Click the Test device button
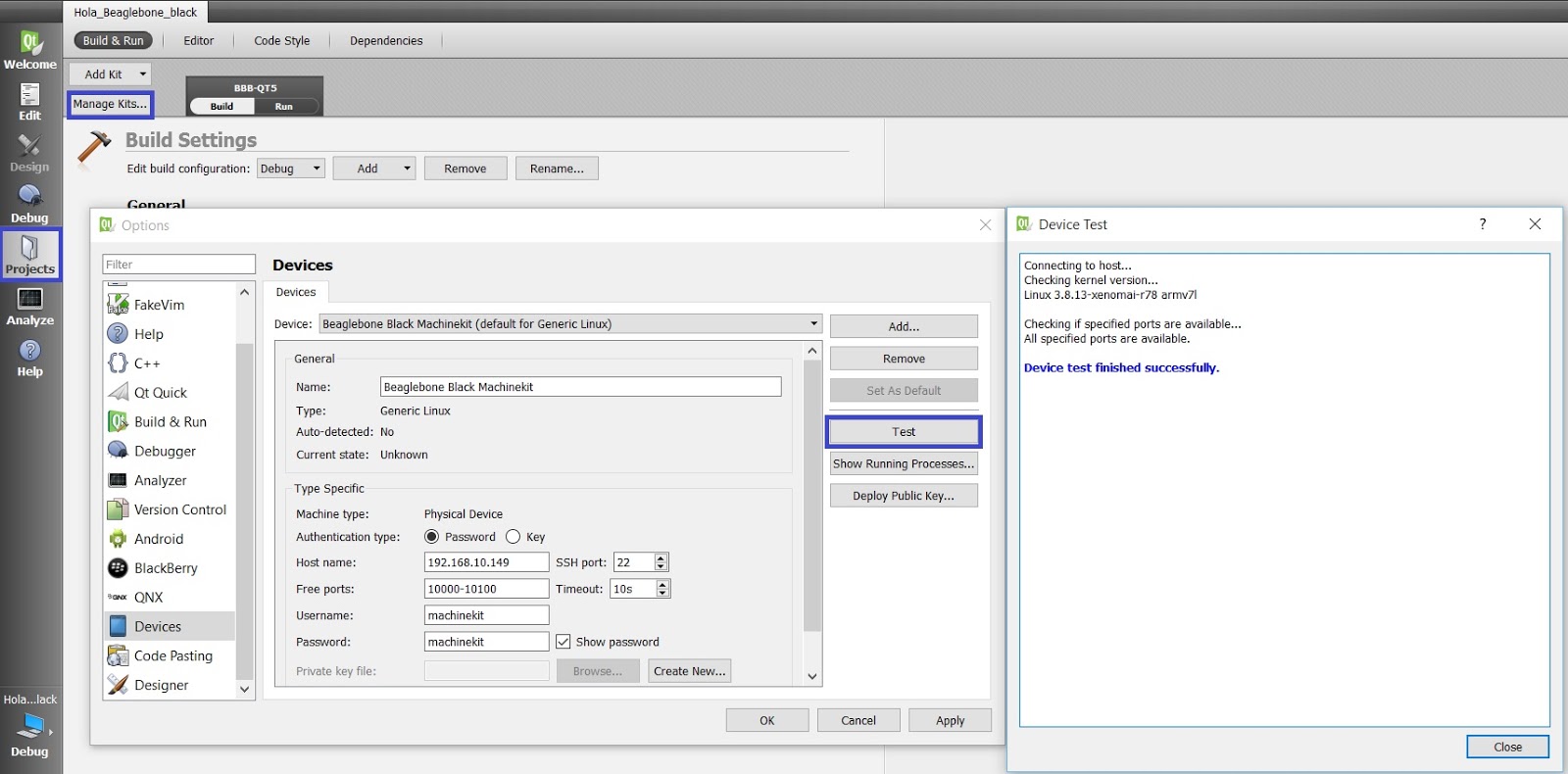This screenshot has width=1568, height=774. click(904, 432)
